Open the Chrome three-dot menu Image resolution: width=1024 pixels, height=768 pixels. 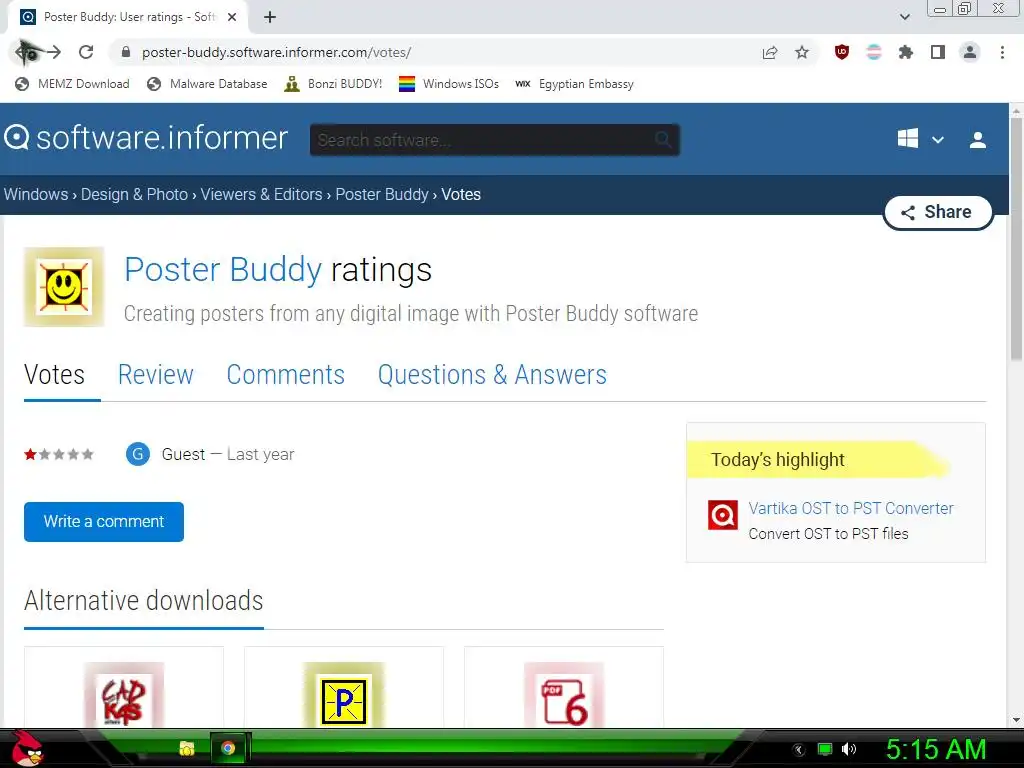(x=1002, y=52)
